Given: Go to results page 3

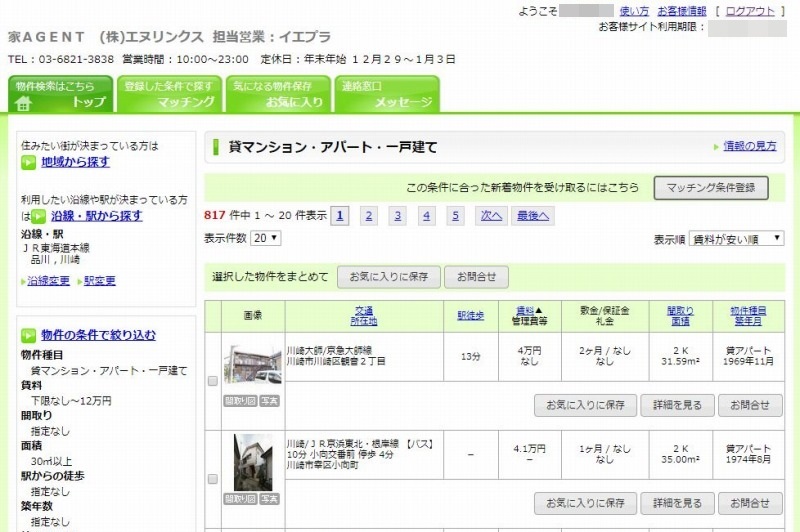Looking at the screenshot, I should tap(397, 216).
